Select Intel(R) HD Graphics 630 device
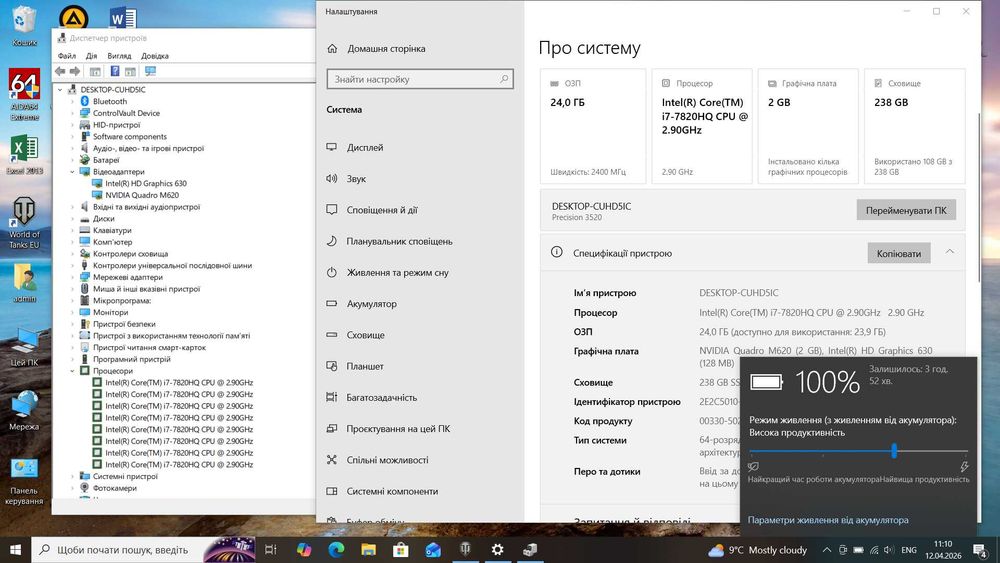This screenshot has height=563, width=1000. click(146, 183)
